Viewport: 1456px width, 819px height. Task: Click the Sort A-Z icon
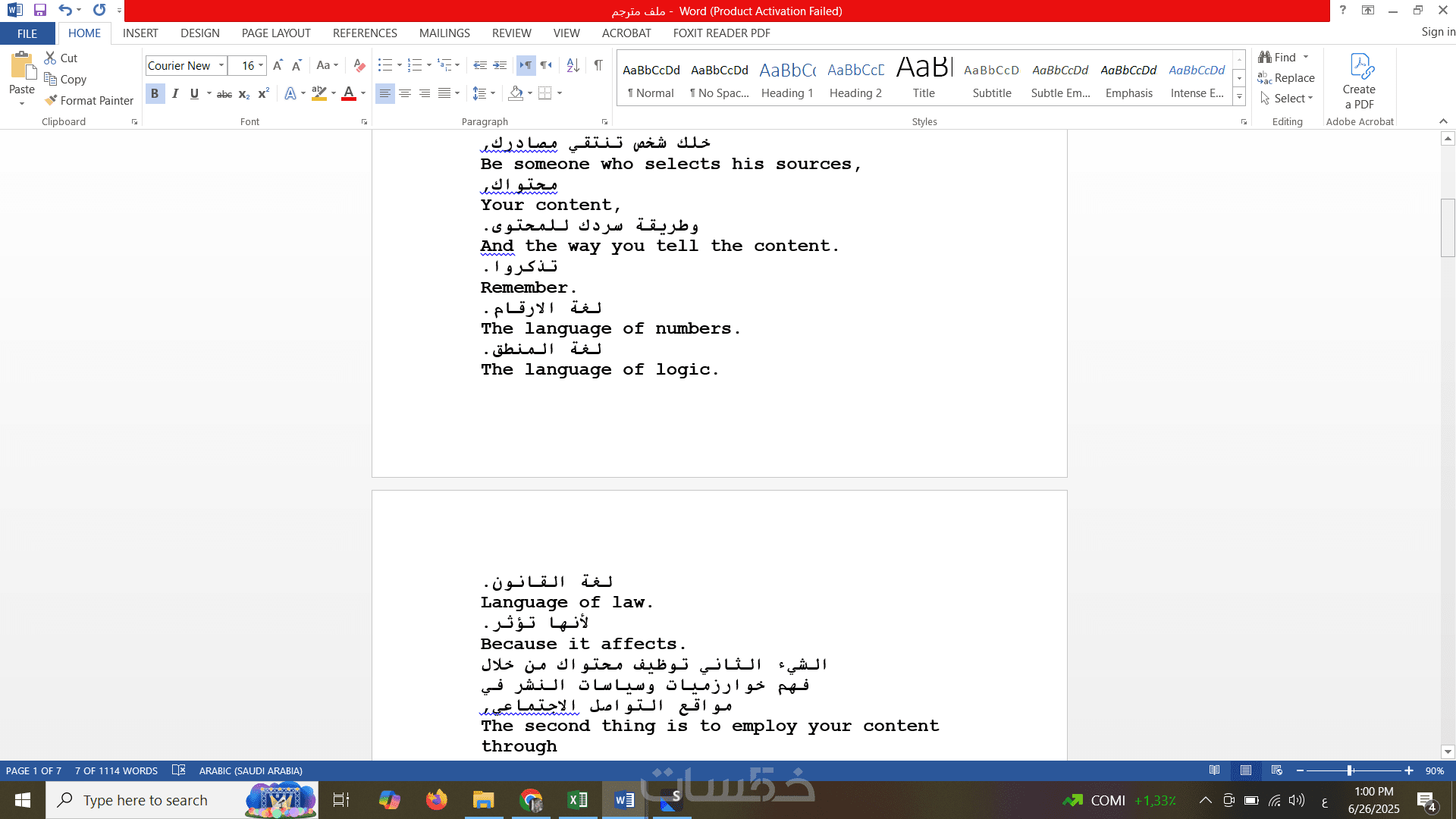(573, 65)
